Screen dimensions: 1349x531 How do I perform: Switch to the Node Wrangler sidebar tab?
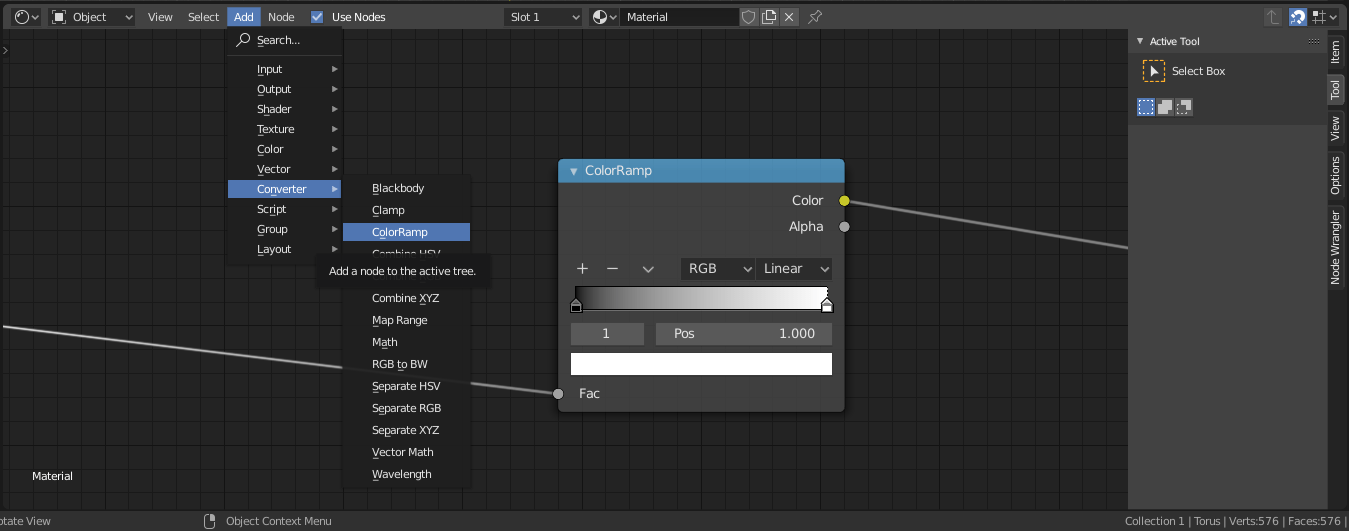pos(1336,247)
